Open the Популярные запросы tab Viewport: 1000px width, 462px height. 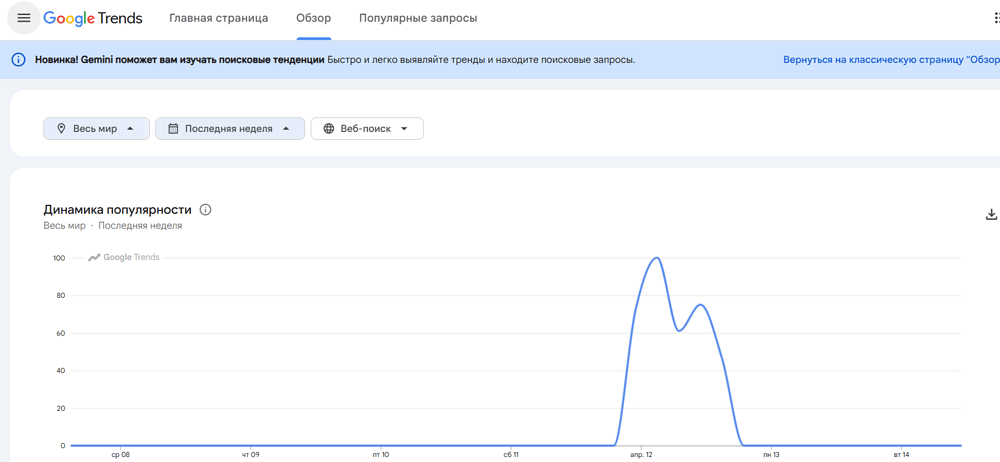click(418, 18)
